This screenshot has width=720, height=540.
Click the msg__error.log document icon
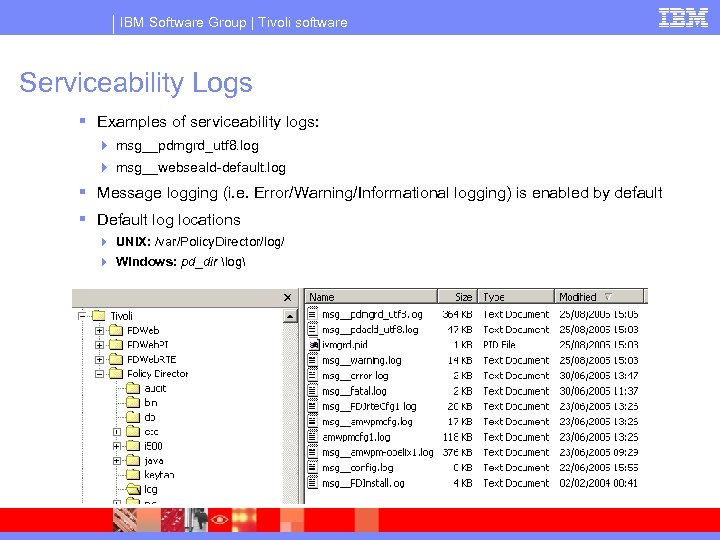(313, 375)
